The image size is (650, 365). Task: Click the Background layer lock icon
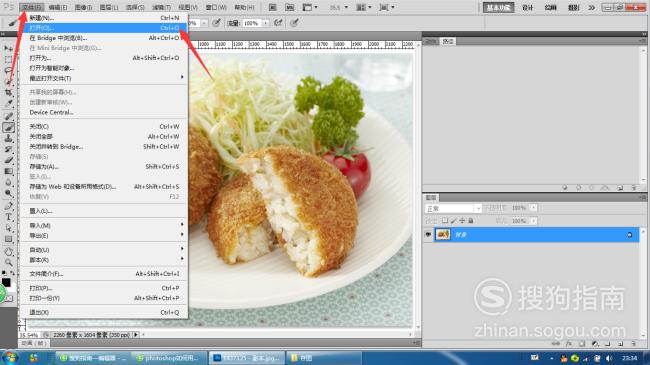[629, 235]
